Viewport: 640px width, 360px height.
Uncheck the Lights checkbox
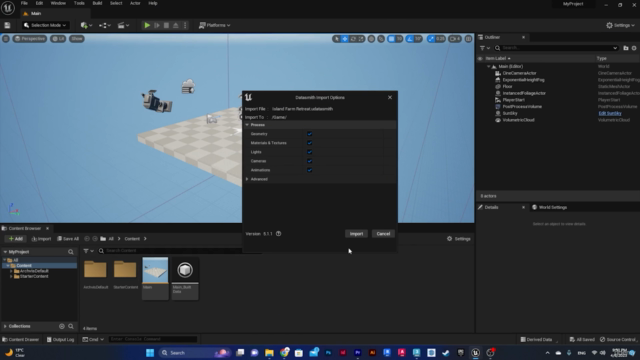click(x=309, y=152)
